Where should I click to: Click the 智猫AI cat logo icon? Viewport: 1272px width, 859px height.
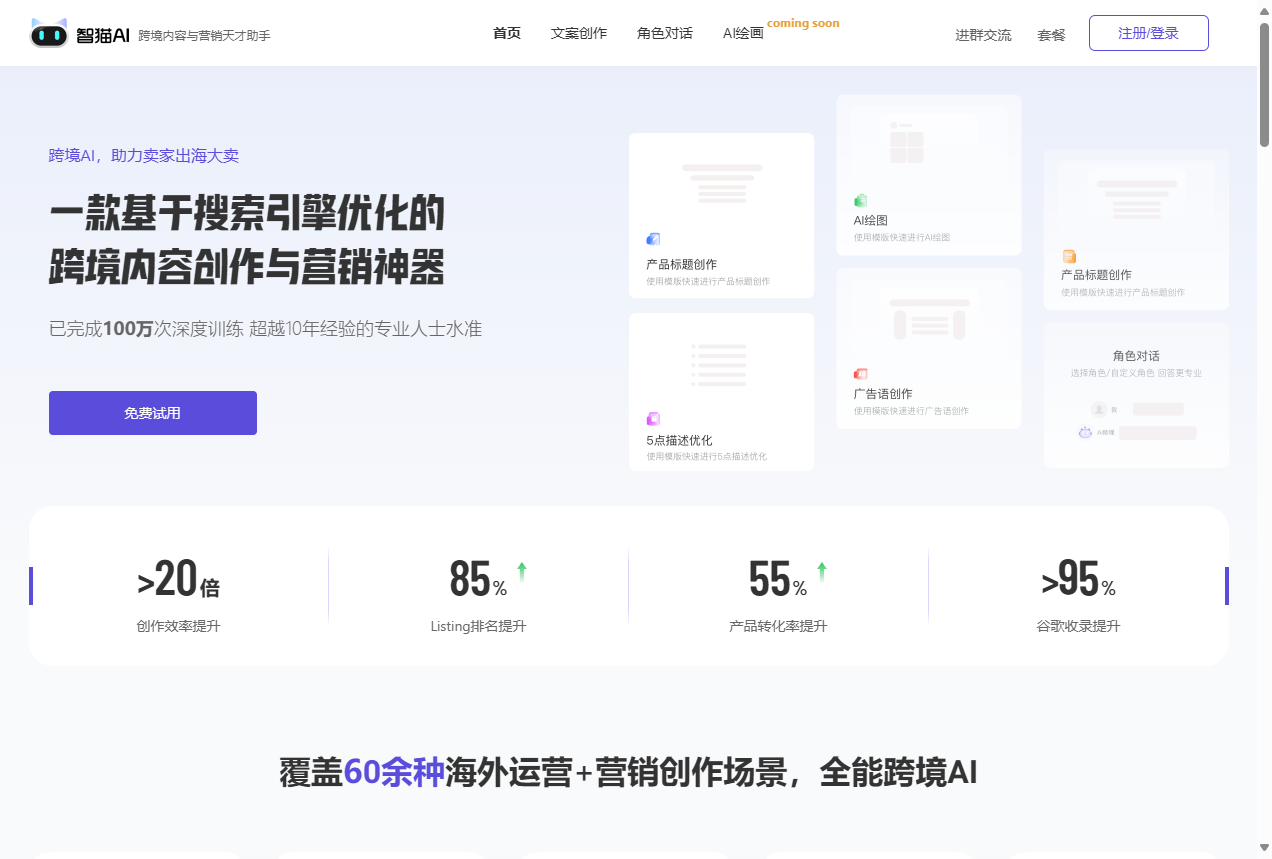pyautogui.click(x=49, y=34)
